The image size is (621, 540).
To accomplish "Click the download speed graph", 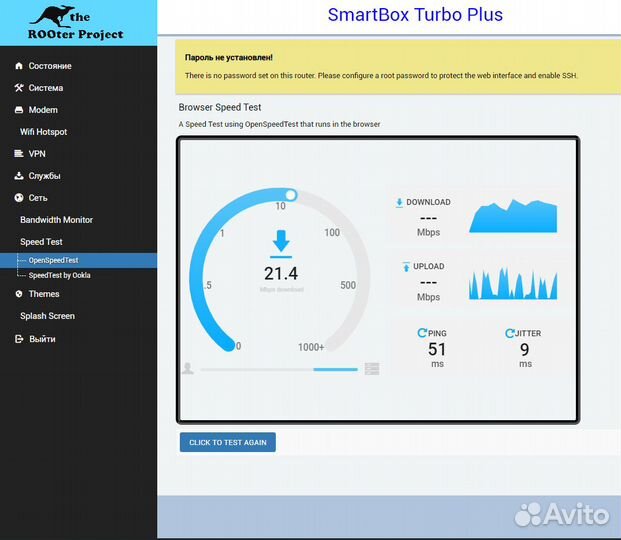I will [513, 216].
